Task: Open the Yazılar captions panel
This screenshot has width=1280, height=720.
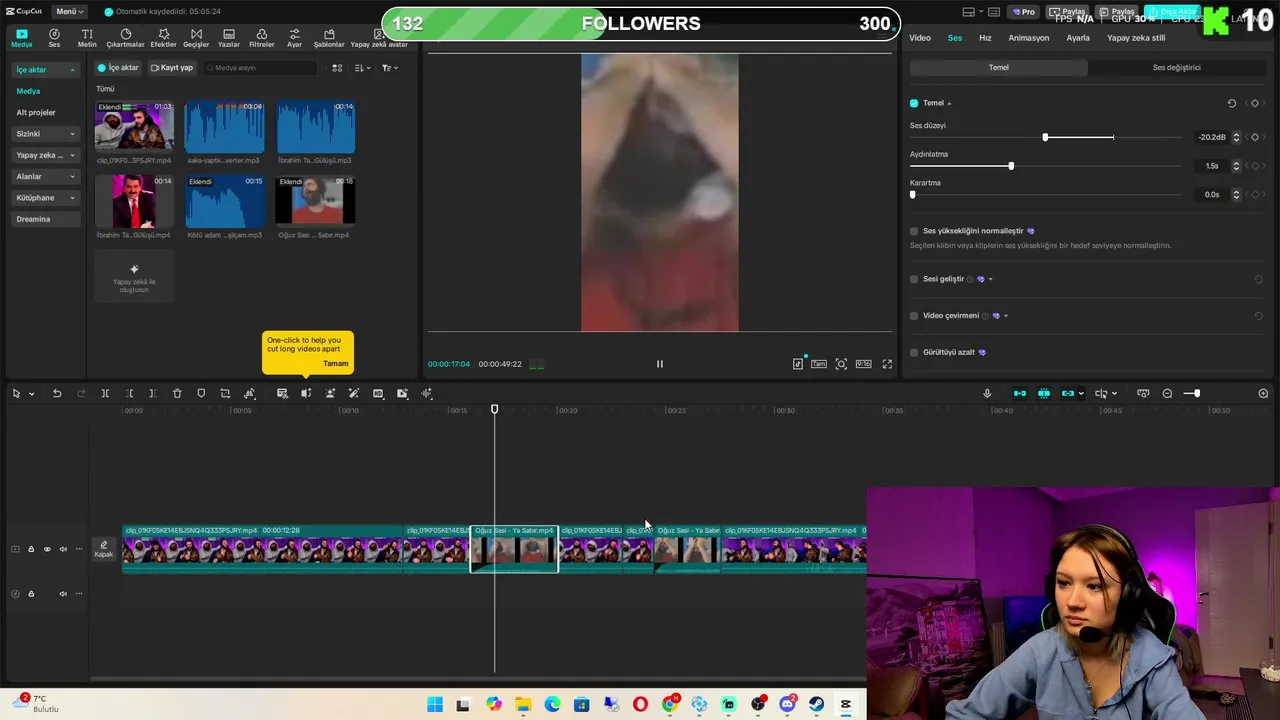Action: 229,38
